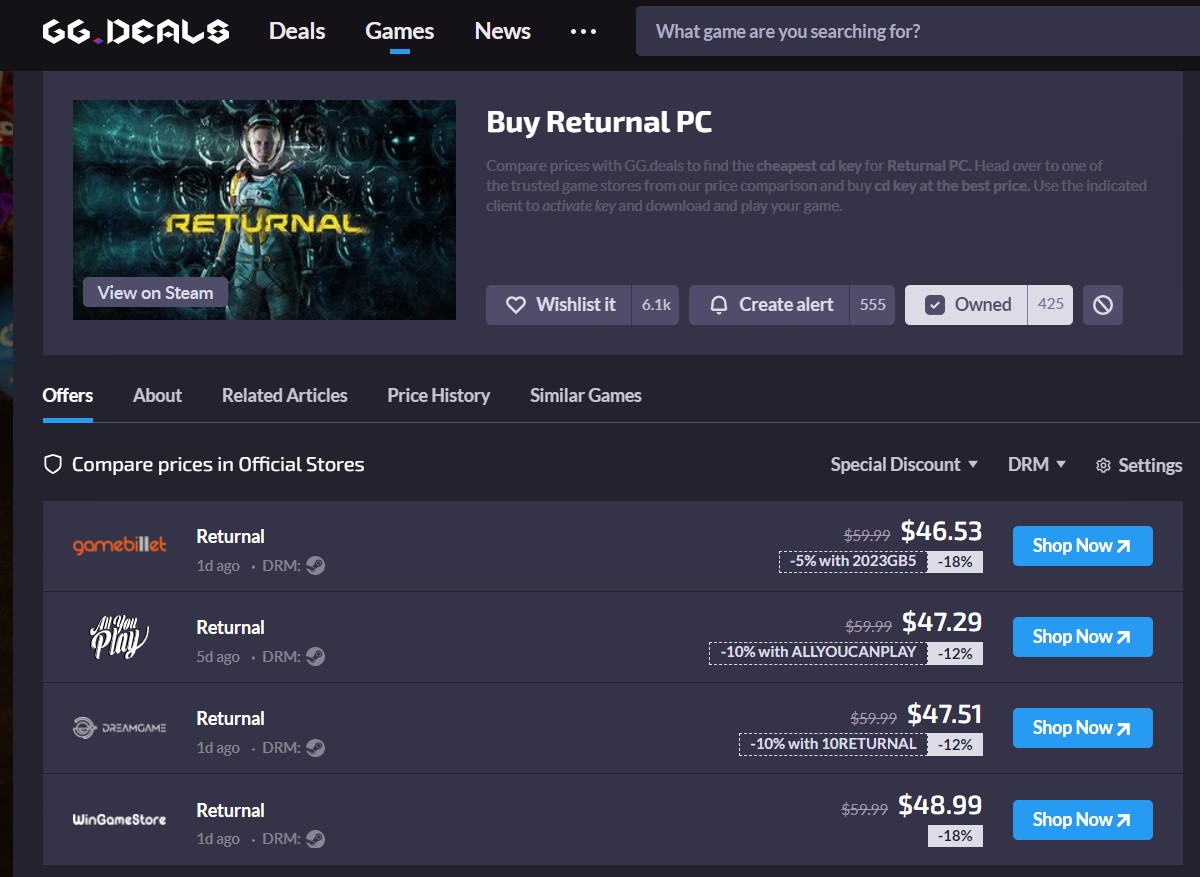The height and width of the screenshot is (877, 1200).
Task: Click the 555 alert count
Action: [x=873, y=305]
